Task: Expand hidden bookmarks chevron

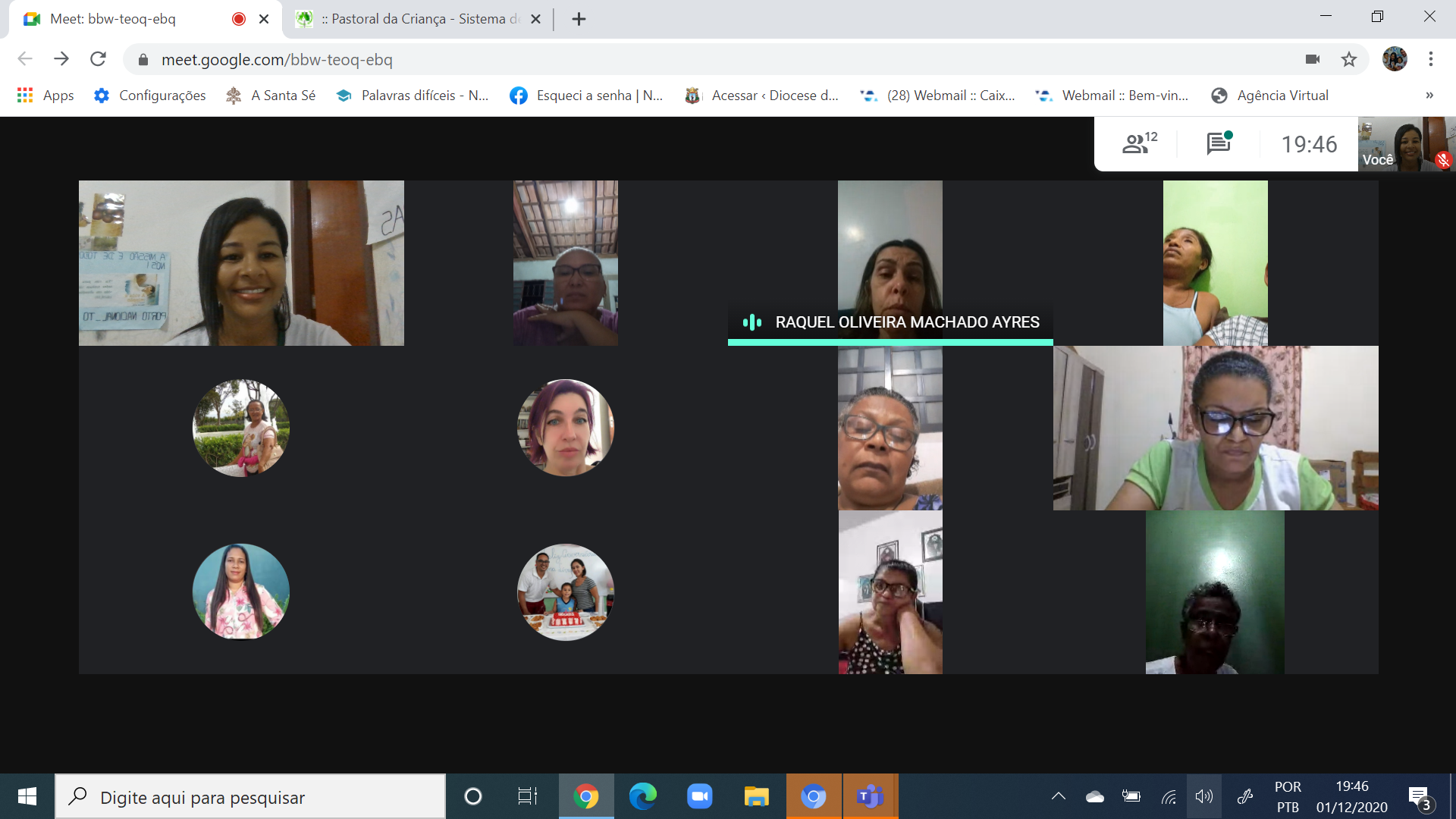Action: tap(1429, 96)
